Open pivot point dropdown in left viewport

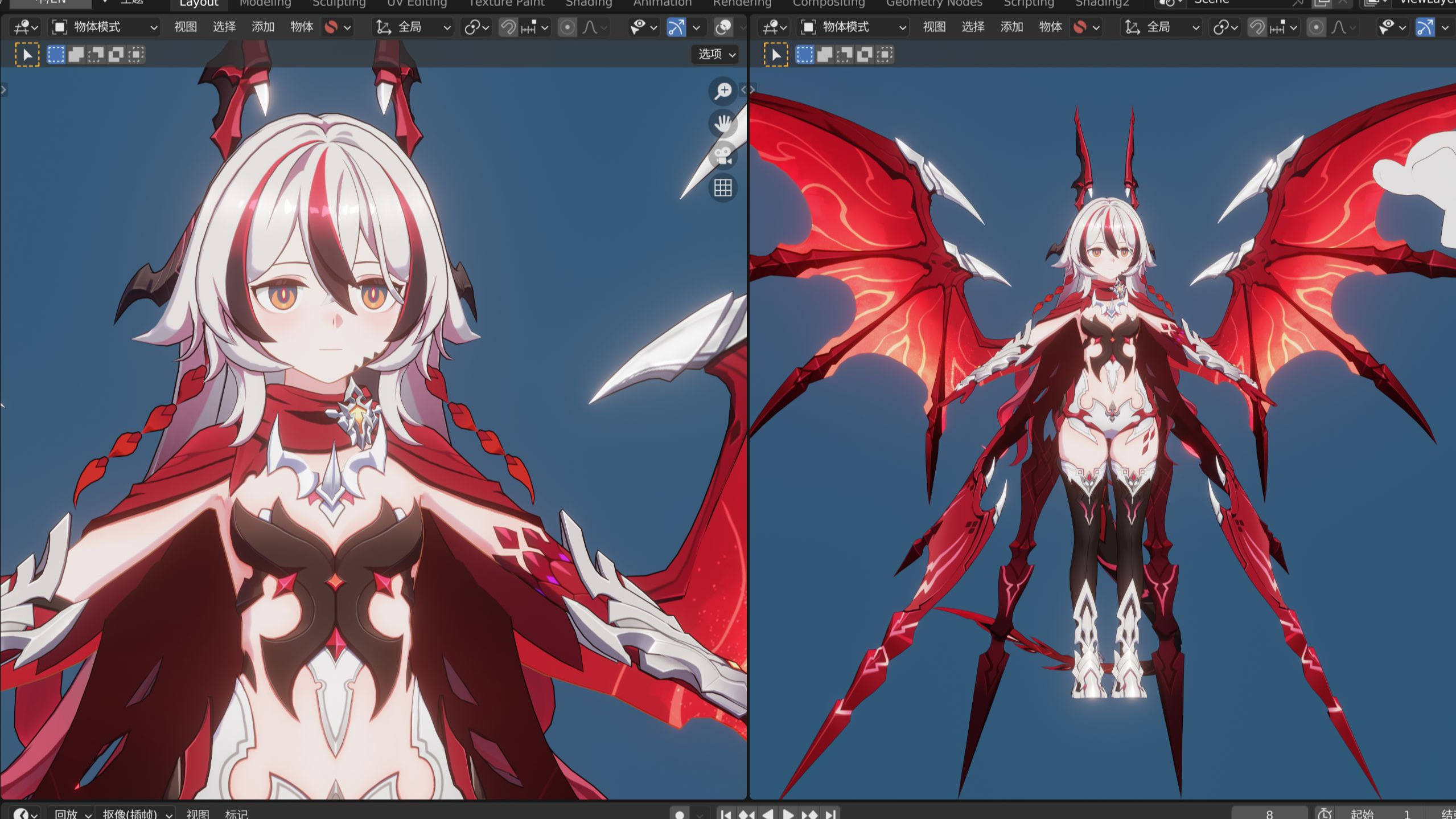[477, 27]
